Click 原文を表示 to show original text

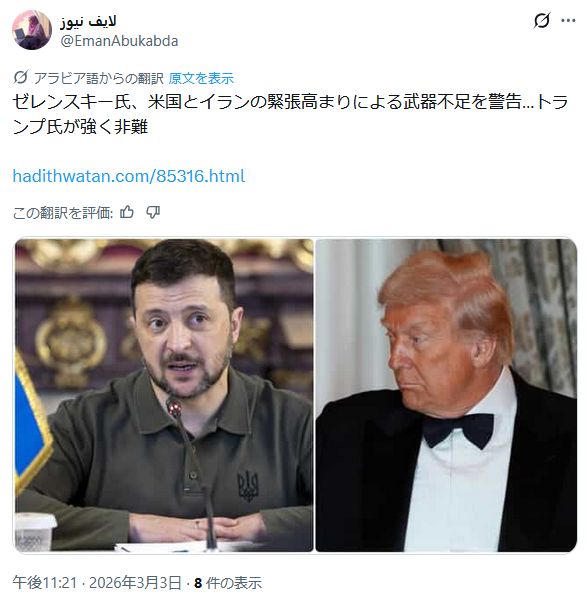click(x=201, y=78)
